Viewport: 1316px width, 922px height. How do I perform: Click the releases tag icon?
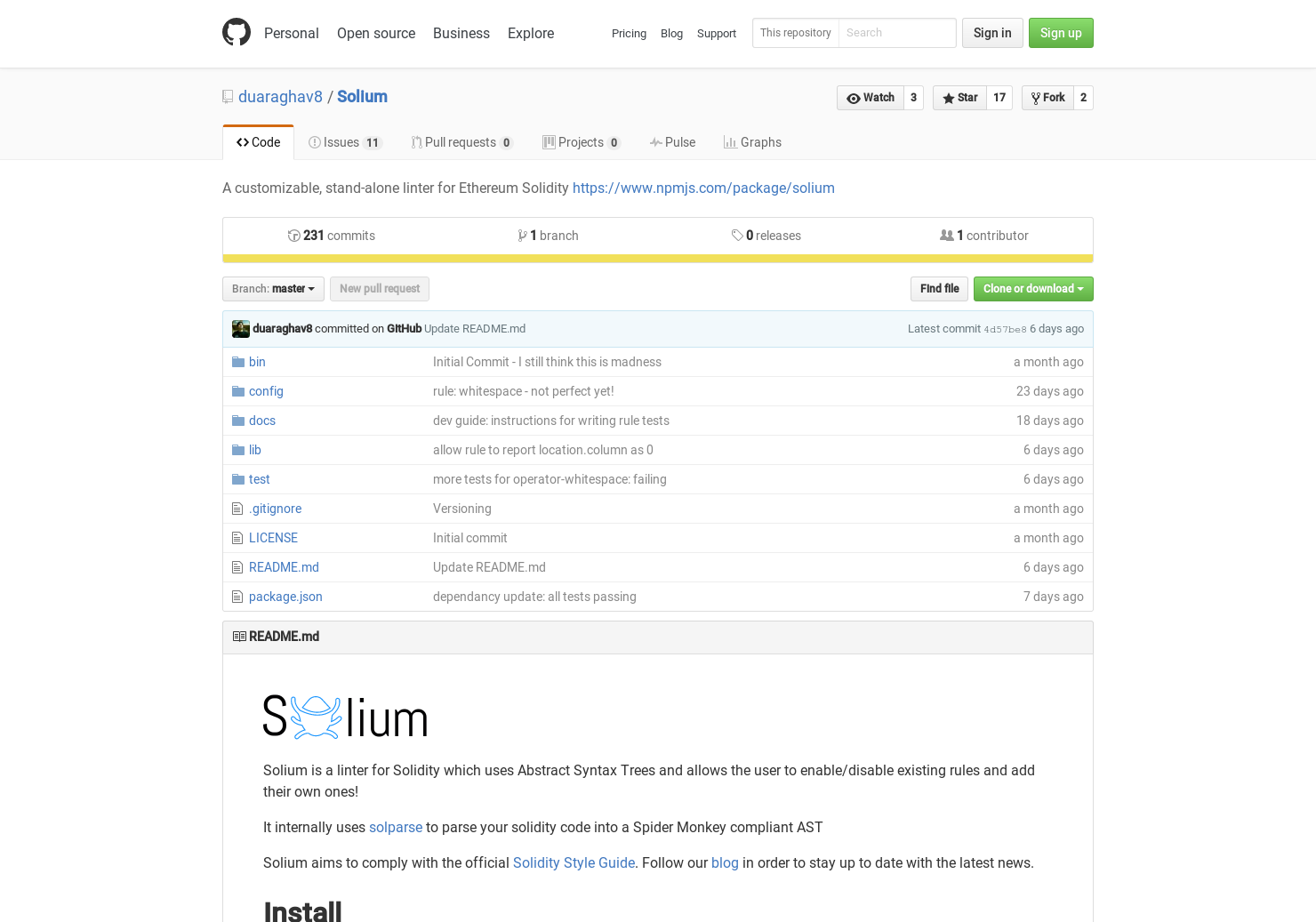point(738,235)
